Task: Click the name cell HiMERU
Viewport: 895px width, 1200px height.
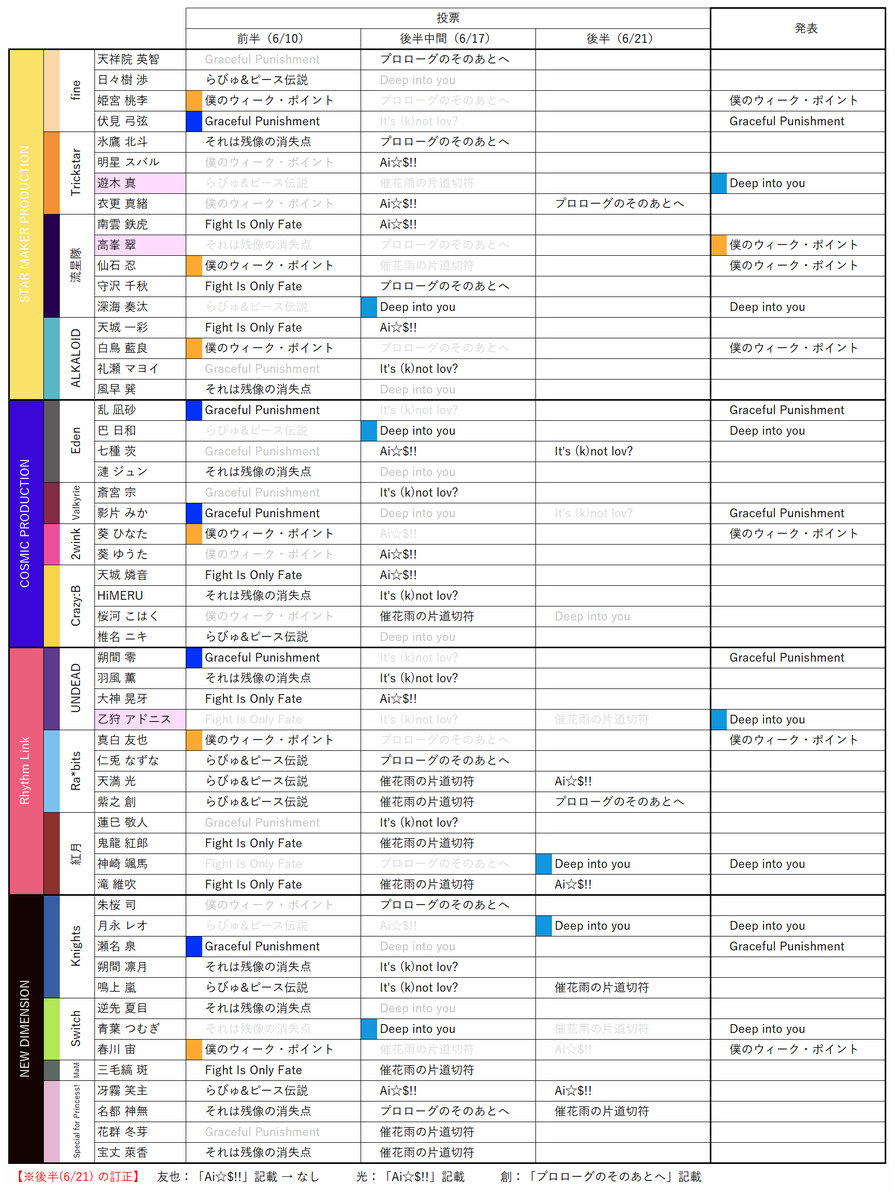Action: point(140,596)
